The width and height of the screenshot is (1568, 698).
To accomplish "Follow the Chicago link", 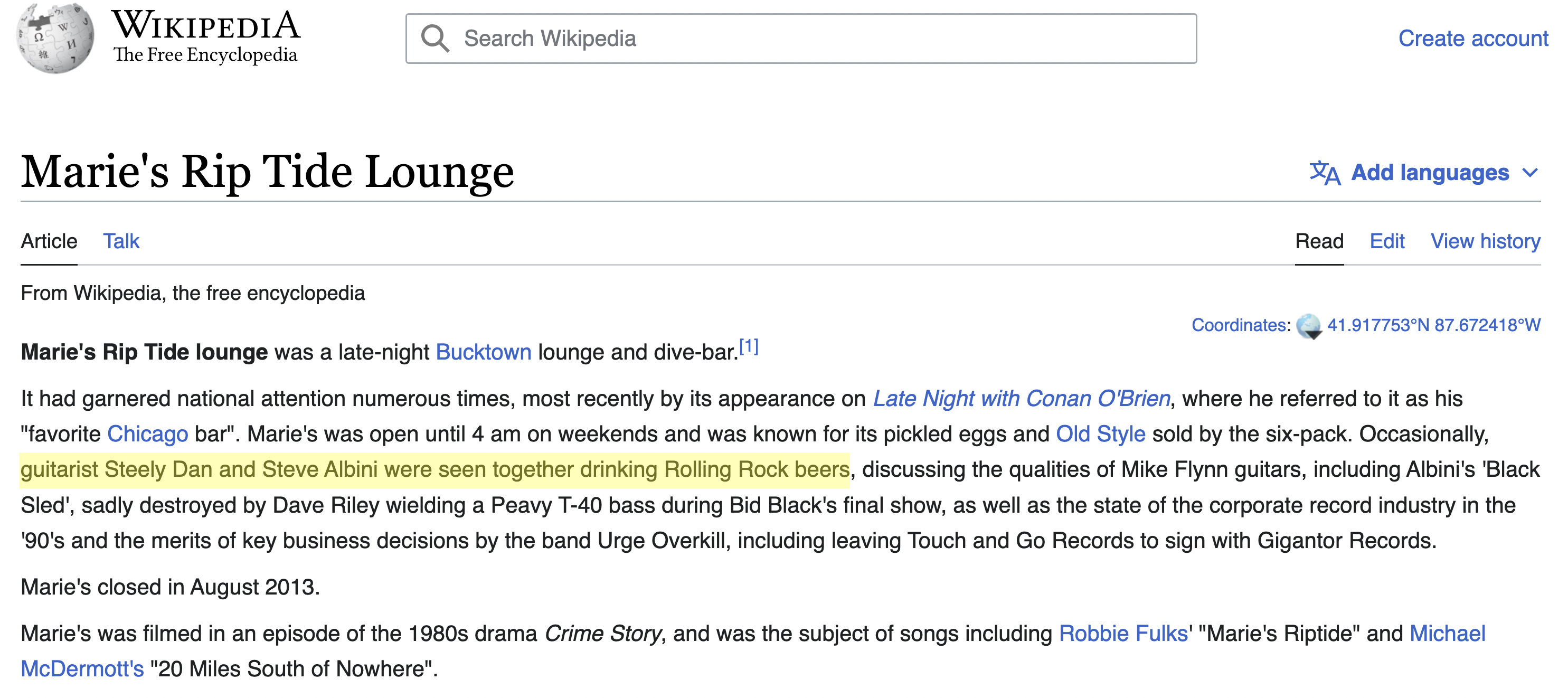I will coord(148,434).
